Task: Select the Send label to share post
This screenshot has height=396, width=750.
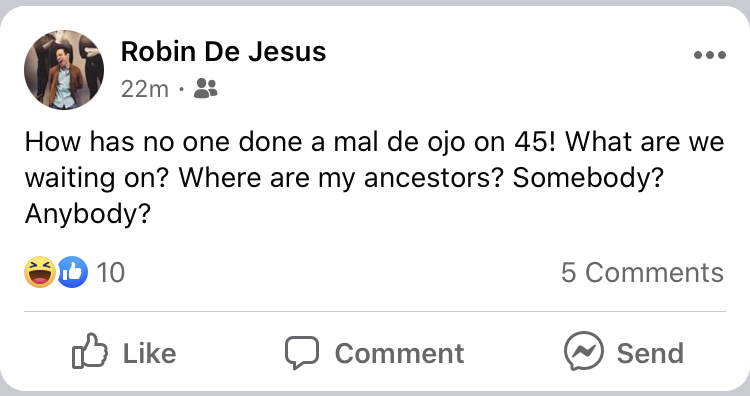Action: pyautogui.click(x=650, y=353)
